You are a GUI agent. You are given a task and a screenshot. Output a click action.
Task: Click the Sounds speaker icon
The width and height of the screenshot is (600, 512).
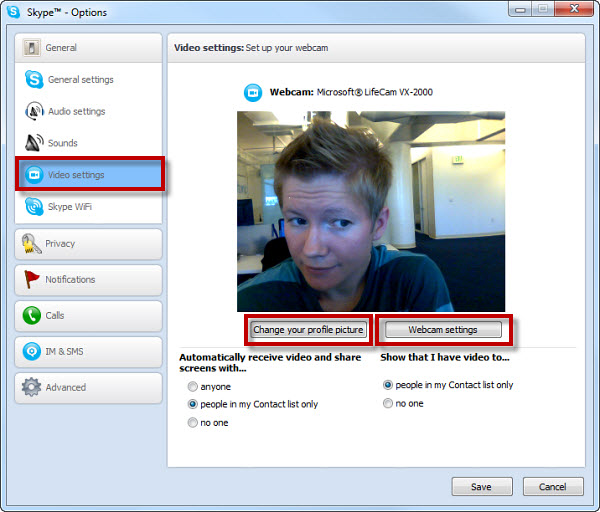[x=34, y=144]
